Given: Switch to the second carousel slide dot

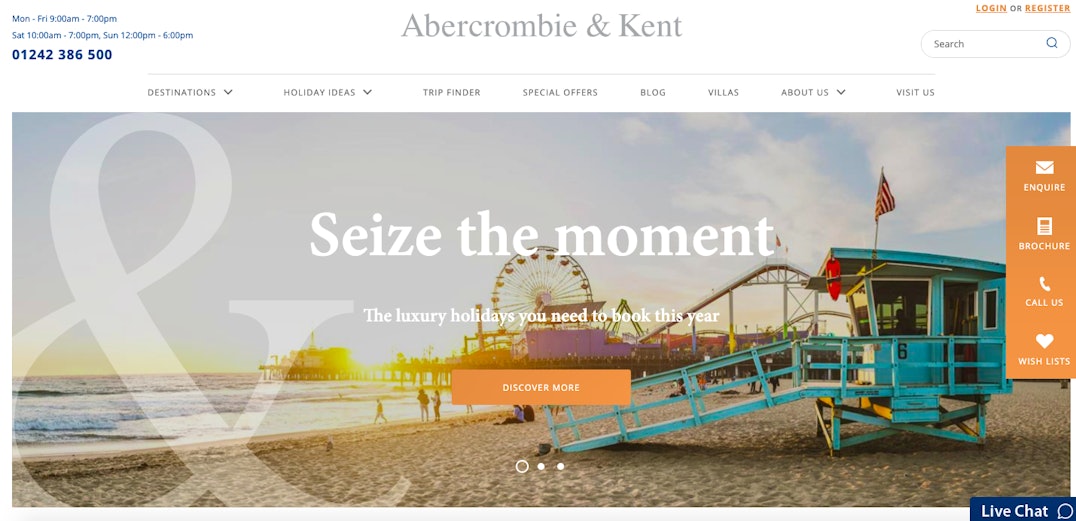Looking at the screenshot, I should [541, 466].
